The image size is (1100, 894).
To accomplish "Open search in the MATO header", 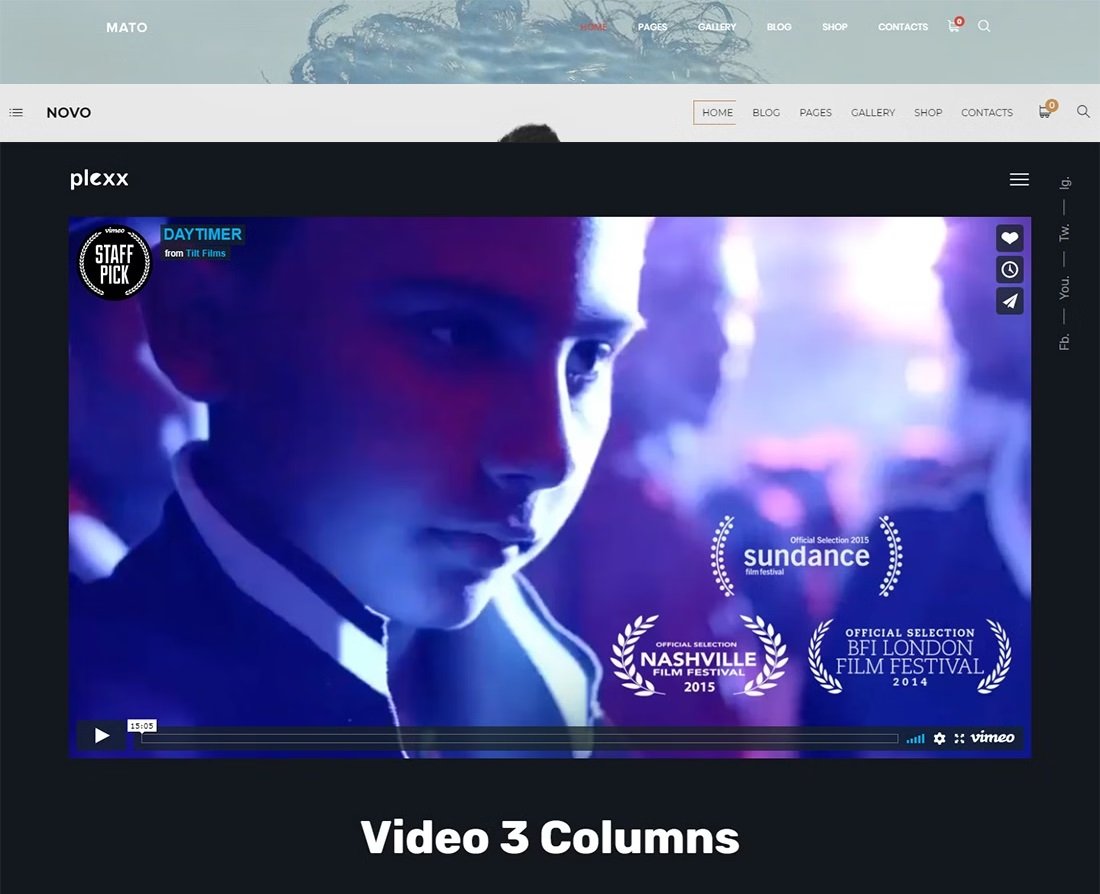I will [x=984, y=26].
